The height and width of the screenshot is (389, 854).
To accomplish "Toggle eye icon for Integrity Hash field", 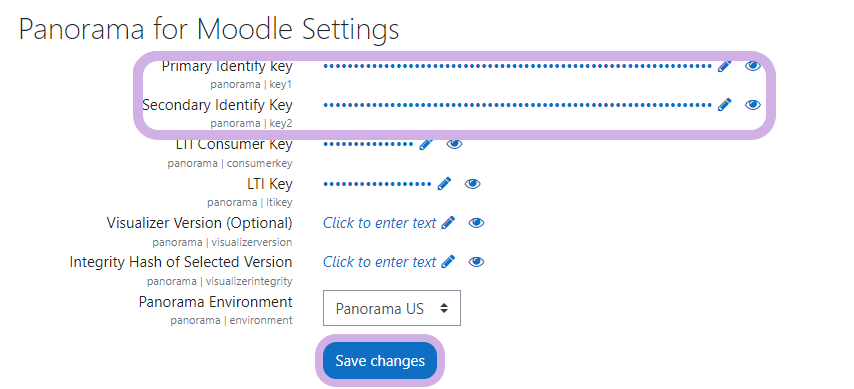I will click(x=476, y=262).
